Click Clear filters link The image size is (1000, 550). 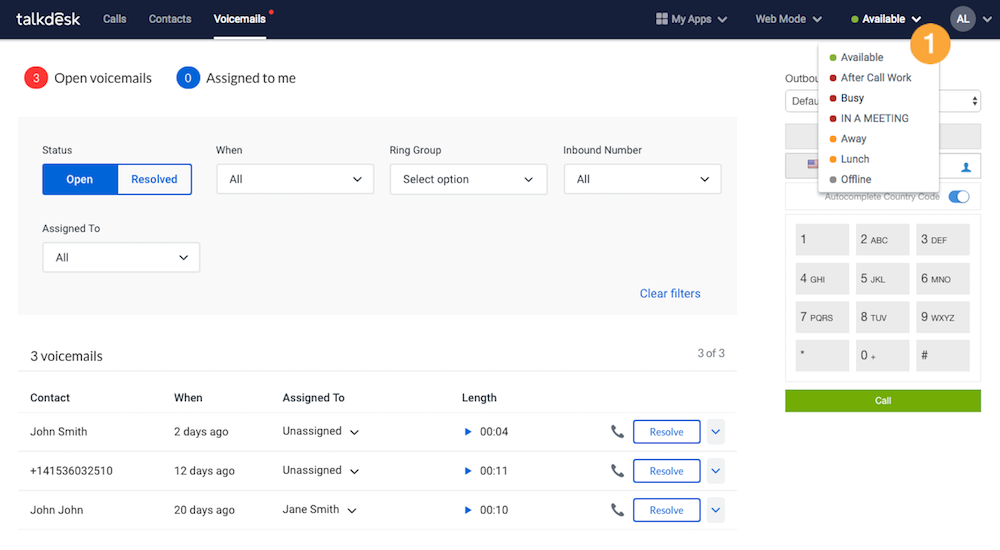coord(670,294)
